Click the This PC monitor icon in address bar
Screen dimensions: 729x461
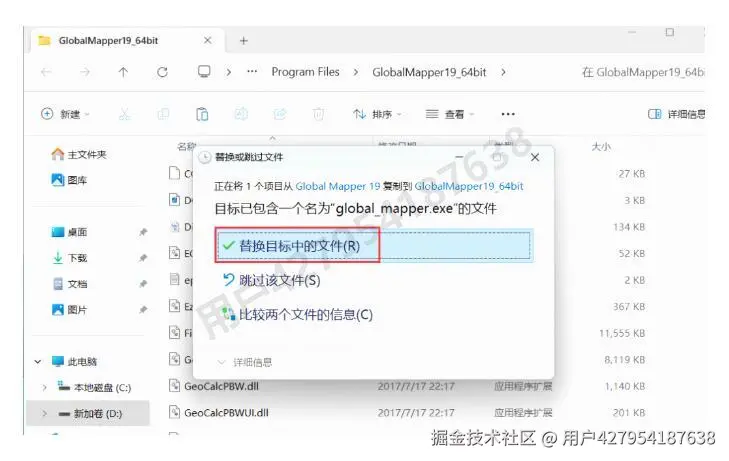point(204,72)
